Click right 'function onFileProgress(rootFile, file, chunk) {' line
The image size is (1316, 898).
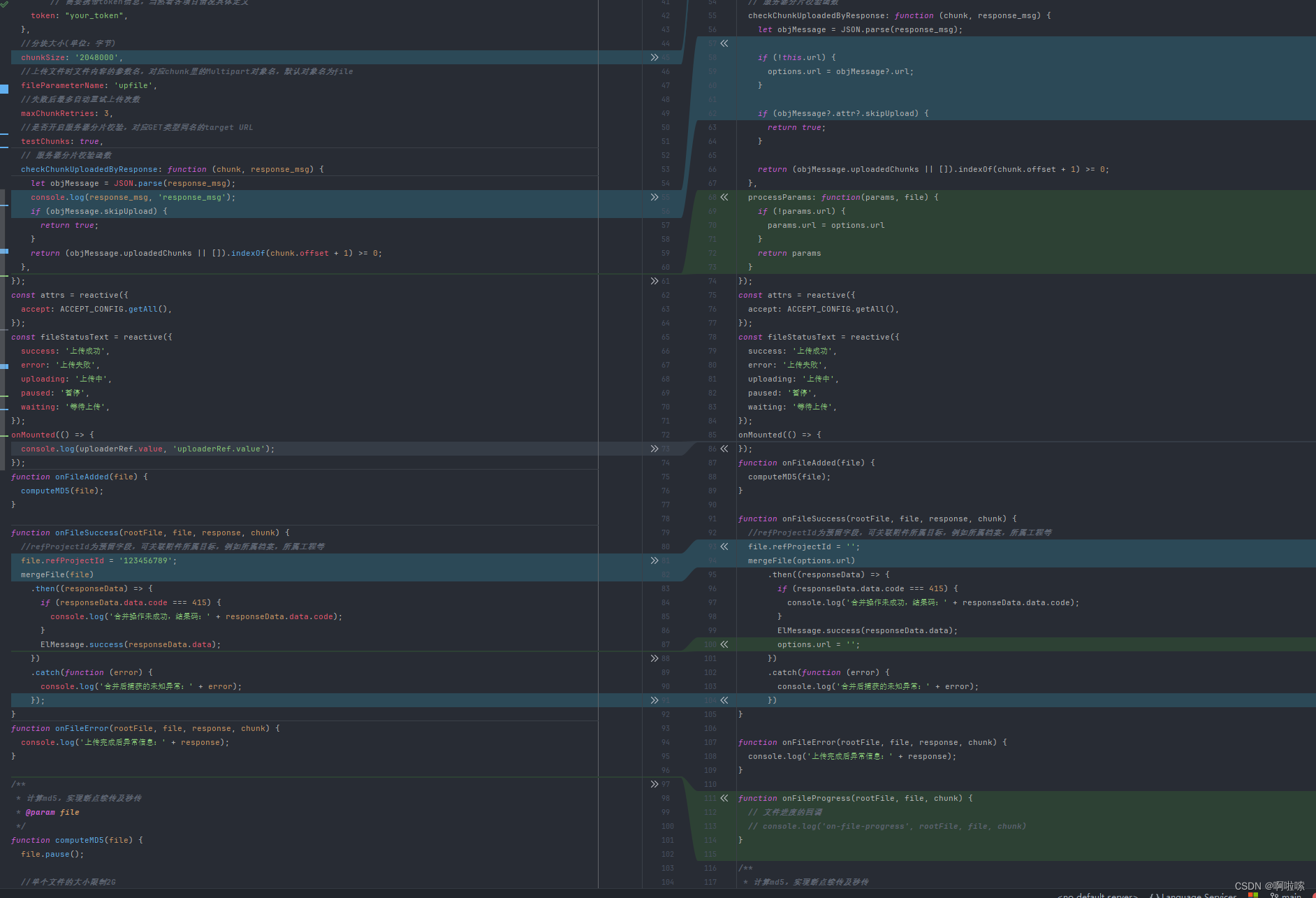pyautogui.click(x=856, y=798)
